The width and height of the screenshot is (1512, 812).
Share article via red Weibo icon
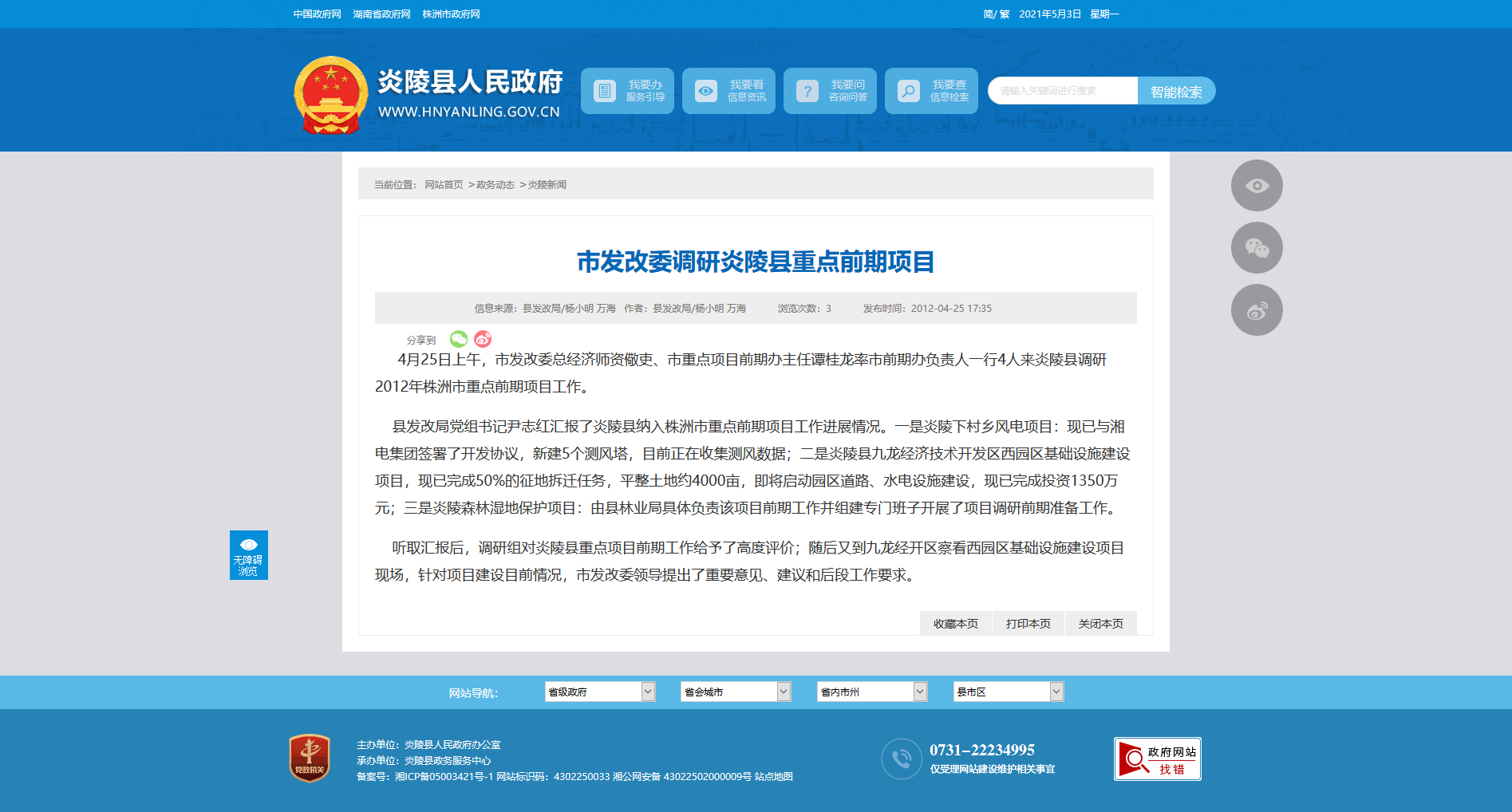coord(483,339)
